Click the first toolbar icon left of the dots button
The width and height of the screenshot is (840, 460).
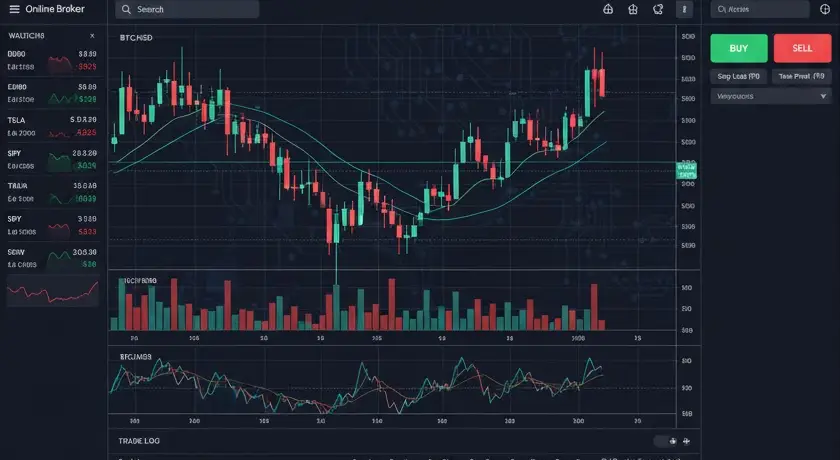coord(608,9)
